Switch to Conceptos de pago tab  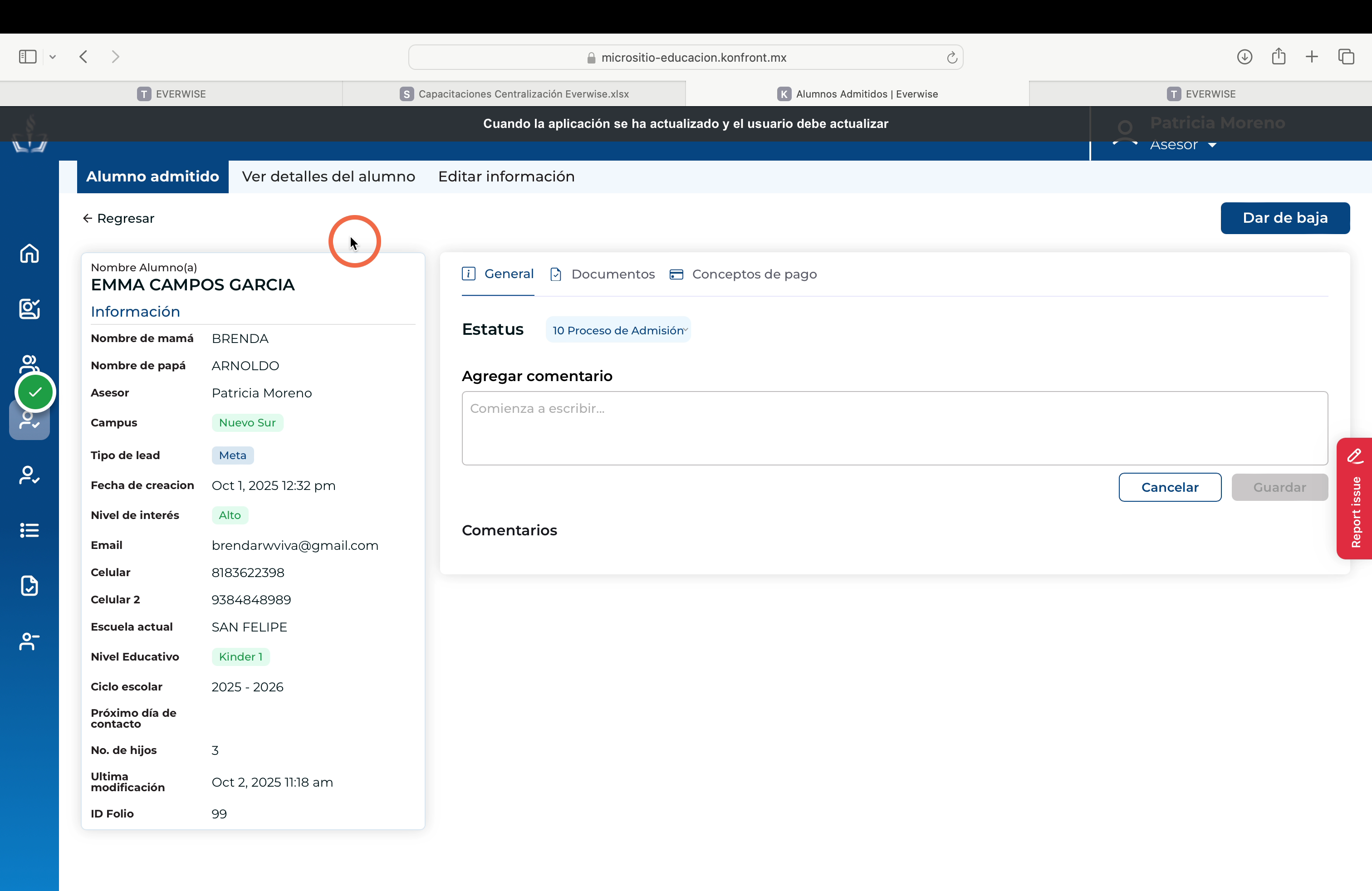(743, 274)
